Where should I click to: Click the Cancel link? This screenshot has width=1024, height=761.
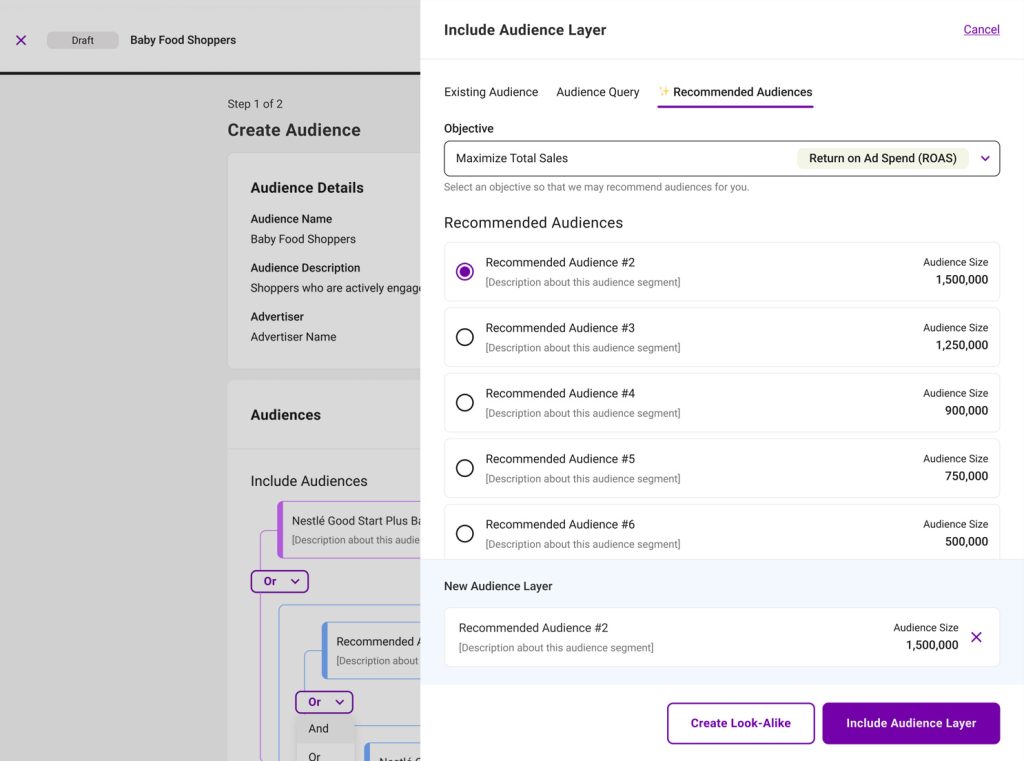coord(981,30)
